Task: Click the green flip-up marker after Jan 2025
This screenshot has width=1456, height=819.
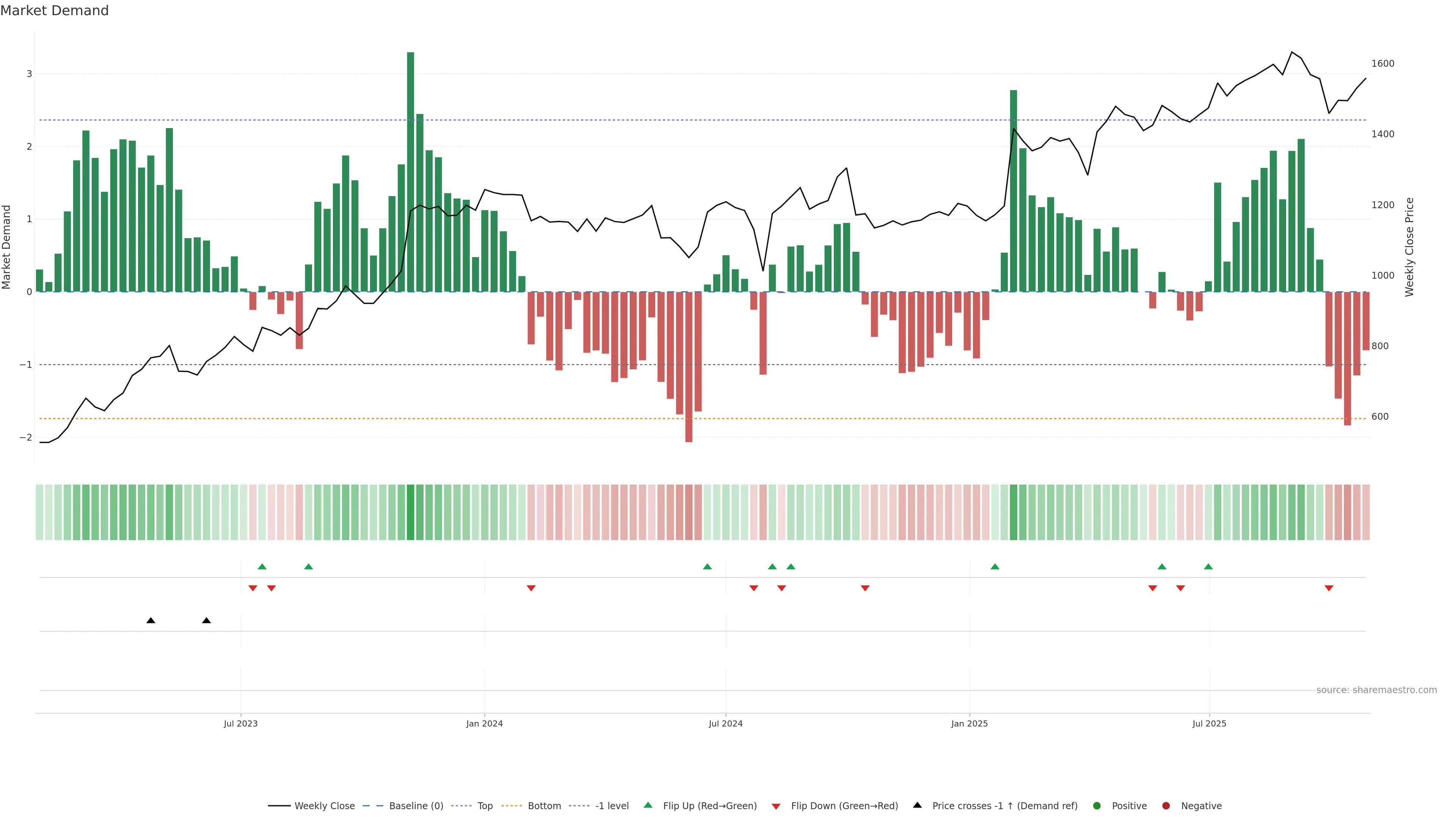Action: pos(995,566)
